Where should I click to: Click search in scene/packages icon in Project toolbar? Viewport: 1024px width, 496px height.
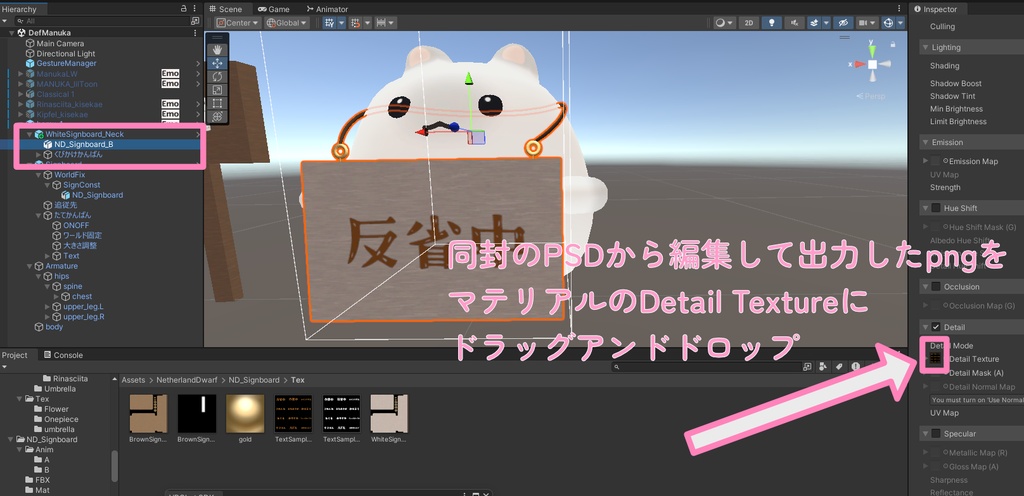[807, 367]
